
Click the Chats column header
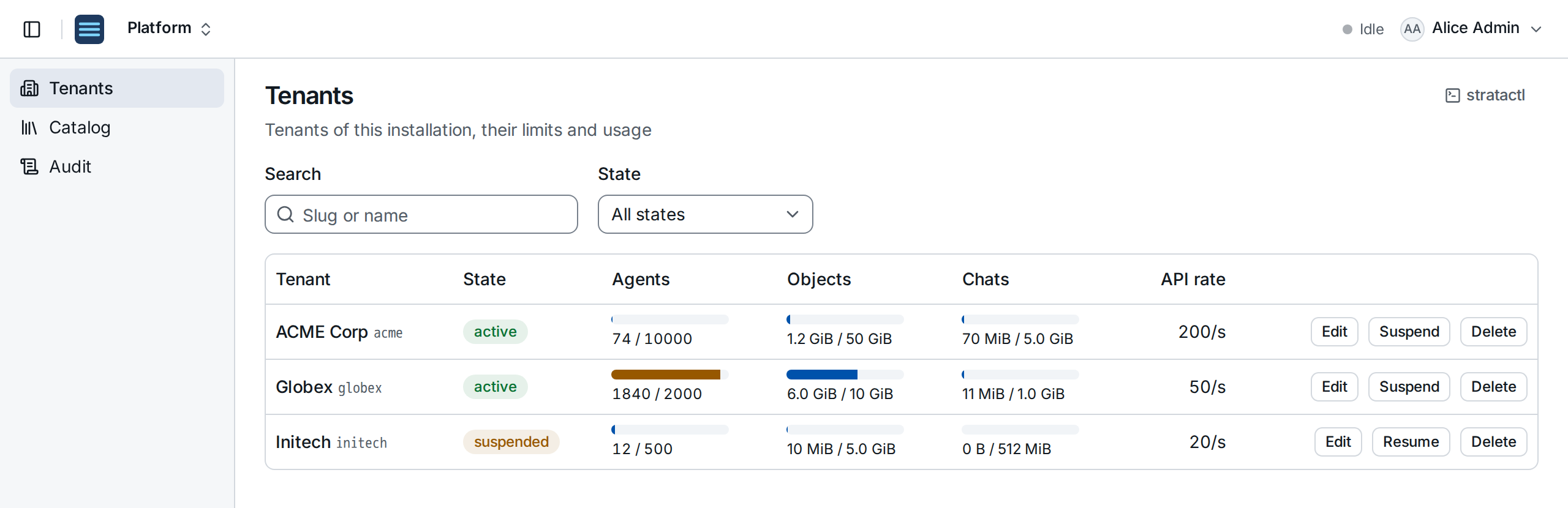pos(985,279)
